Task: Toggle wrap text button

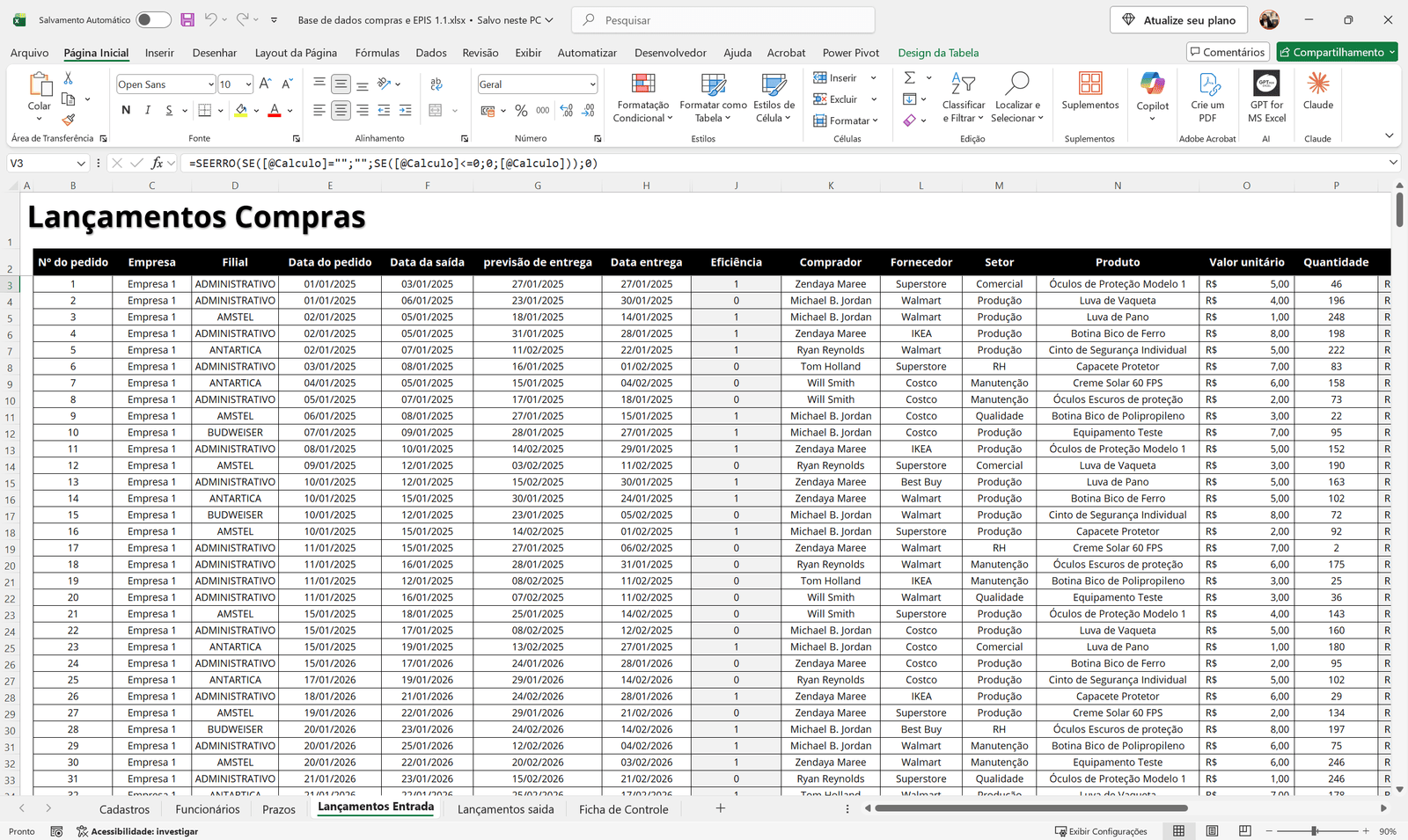Action: pyautogui.click(x=436, y=84)
